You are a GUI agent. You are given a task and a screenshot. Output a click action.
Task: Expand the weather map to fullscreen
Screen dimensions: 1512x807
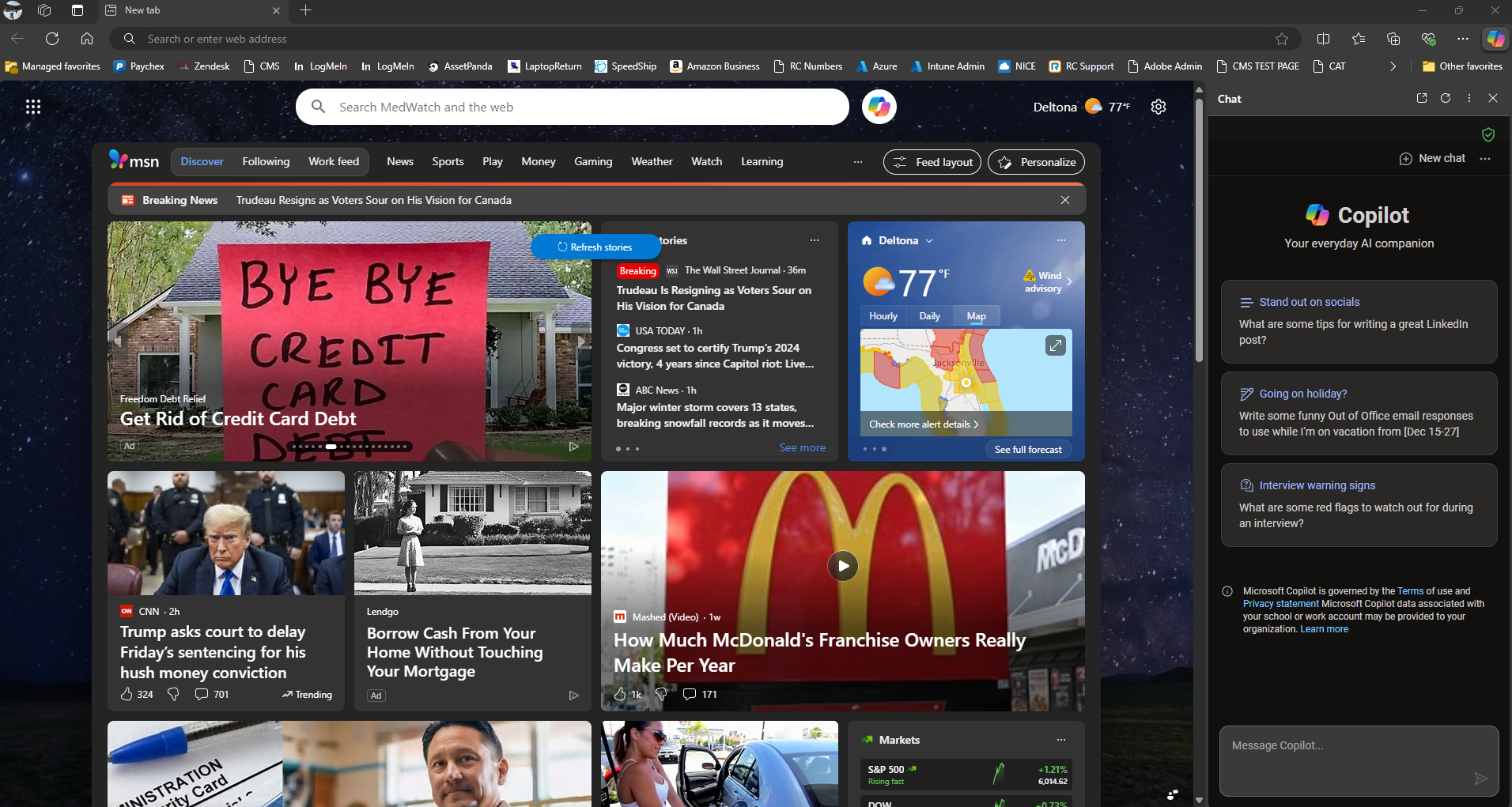point(1056,345)
